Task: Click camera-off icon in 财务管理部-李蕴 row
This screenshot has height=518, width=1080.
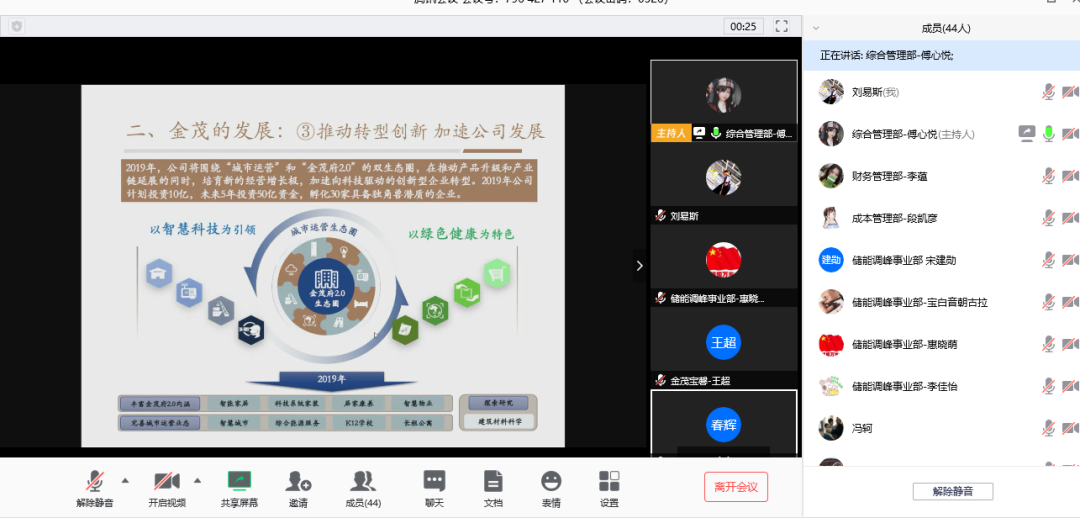Action: point(1070,176)
